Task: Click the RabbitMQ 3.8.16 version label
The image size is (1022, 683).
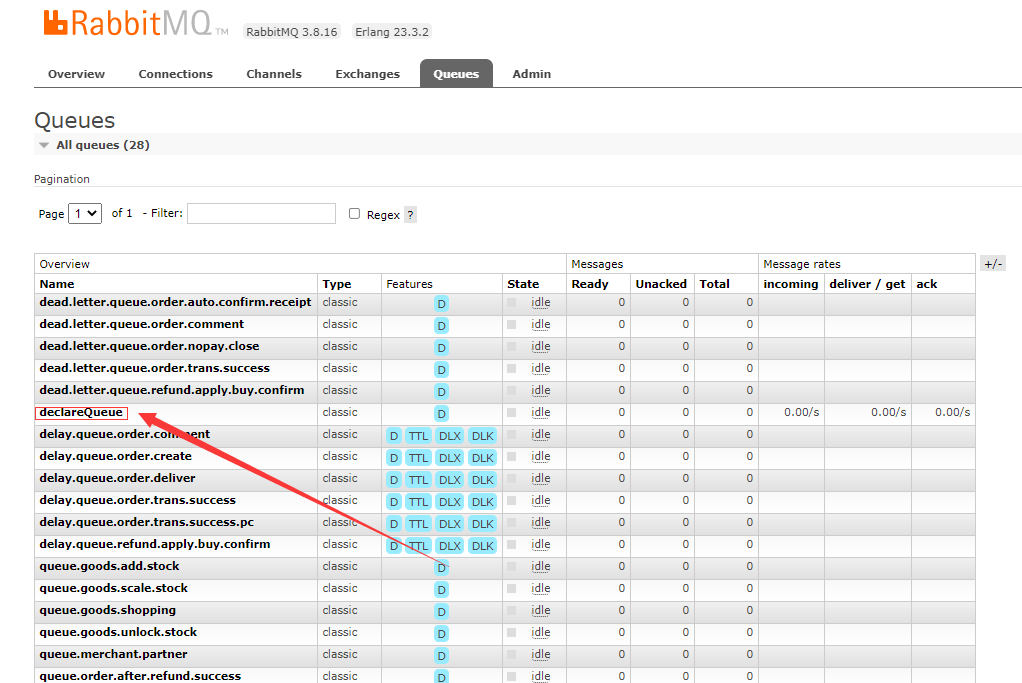Action: point(291,32)
